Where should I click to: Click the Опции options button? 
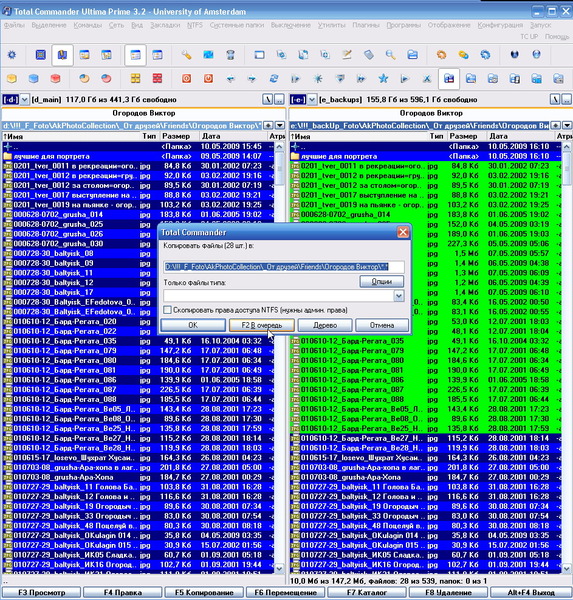pyautogui.click(x=382, y=282)
